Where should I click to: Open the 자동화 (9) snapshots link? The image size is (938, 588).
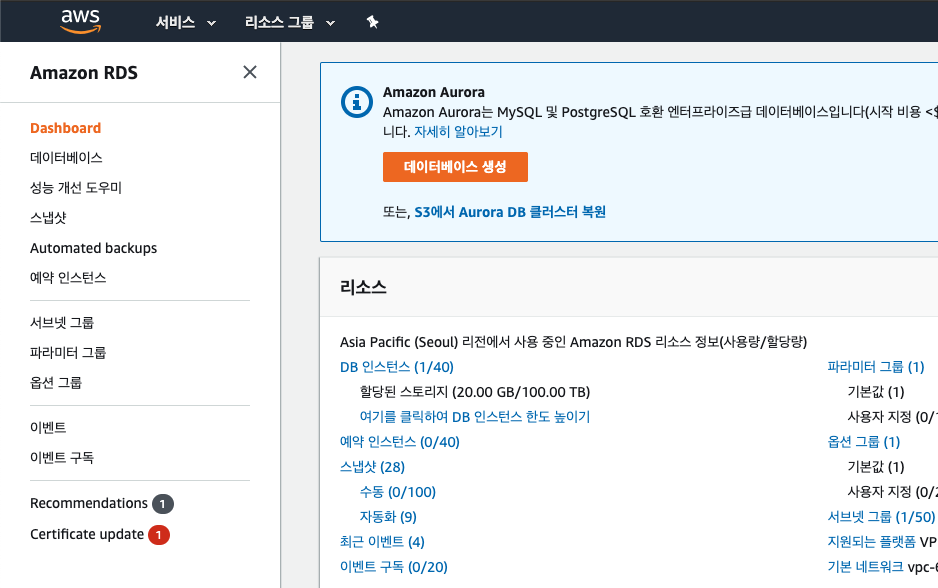tap(388, 516)
